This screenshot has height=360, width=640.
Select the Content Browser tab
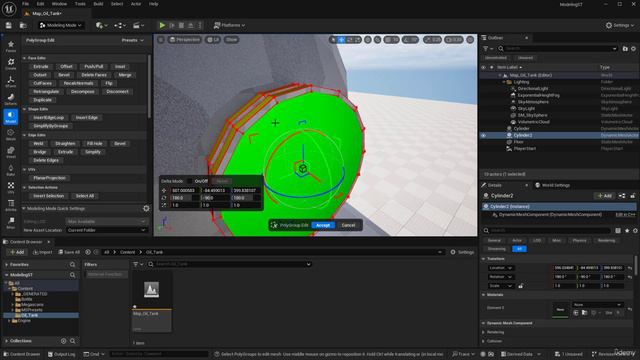pos(26,242)
